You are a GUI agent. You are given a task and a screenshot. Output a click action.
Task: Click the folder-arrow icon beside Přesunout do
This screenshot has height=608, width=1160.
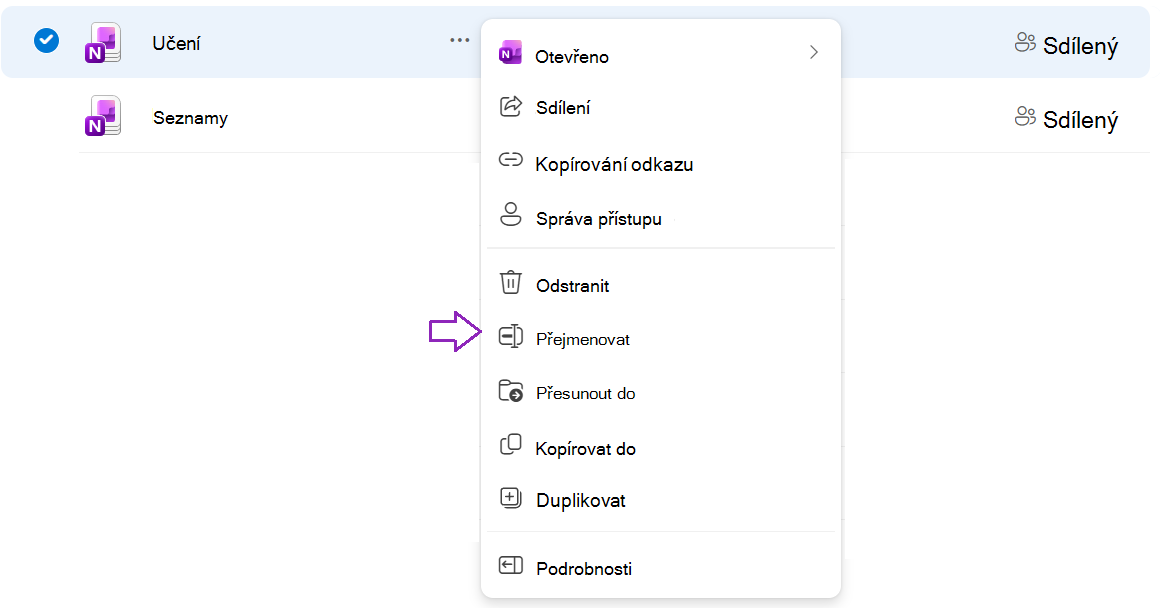pos(510,391)
